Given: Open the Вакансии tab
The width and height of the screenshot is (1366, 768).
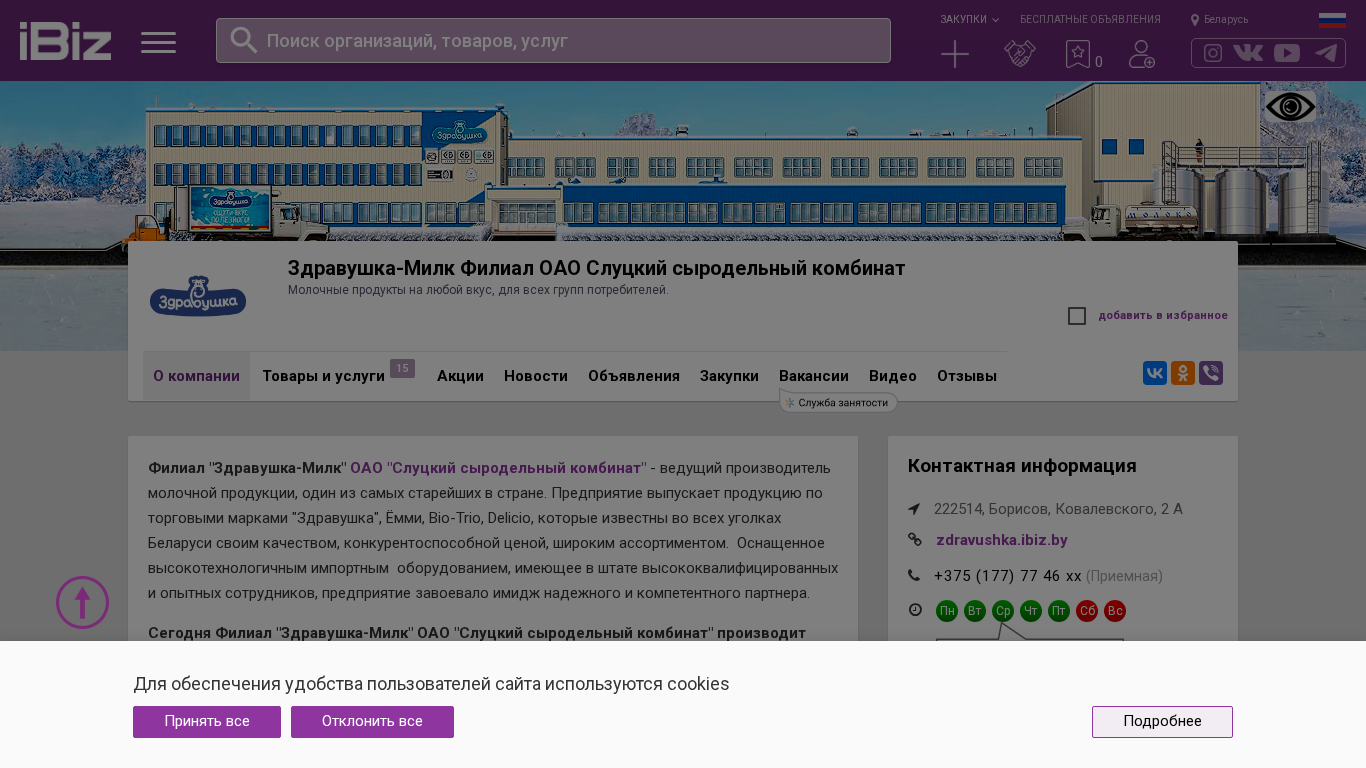Looking at the screenshot, I should coord(814,376).
